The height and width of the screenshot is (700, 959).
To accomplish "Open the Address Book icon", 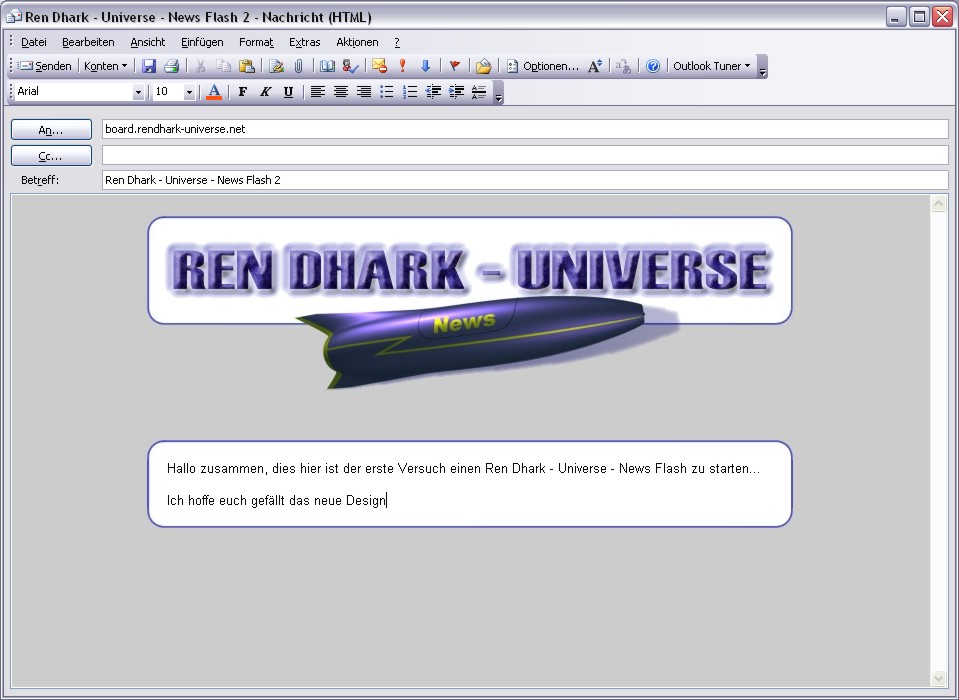I will pyautogui.click(x=326, y=66).
